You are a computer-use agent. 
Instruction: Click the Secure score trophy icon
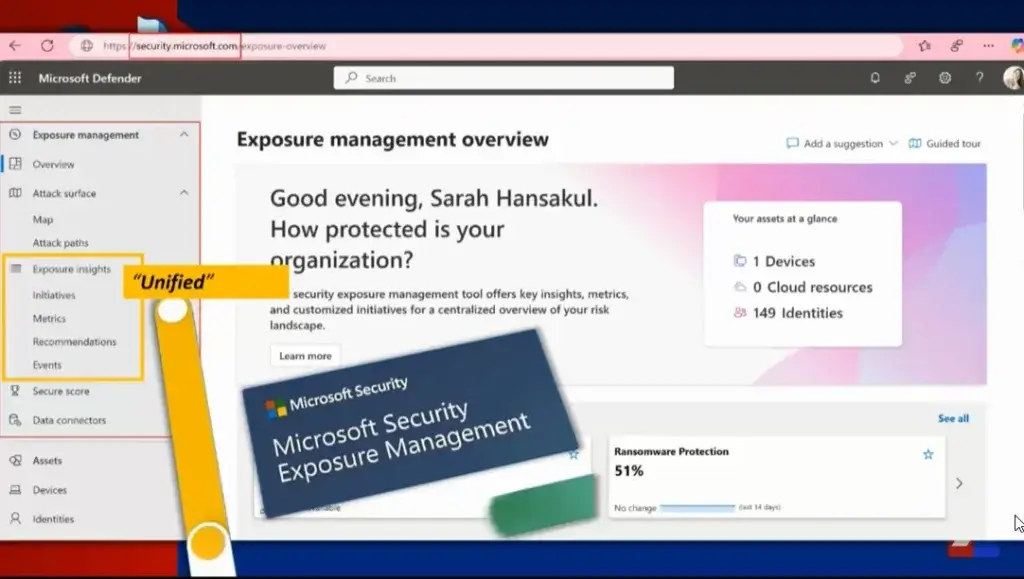15,391
